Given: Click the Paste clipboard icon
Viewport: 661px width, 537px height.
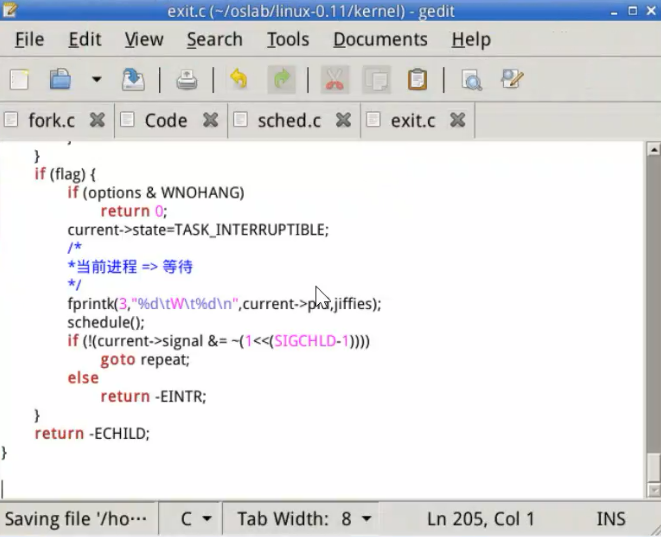Looking at the screenshot, I should 417,80.
